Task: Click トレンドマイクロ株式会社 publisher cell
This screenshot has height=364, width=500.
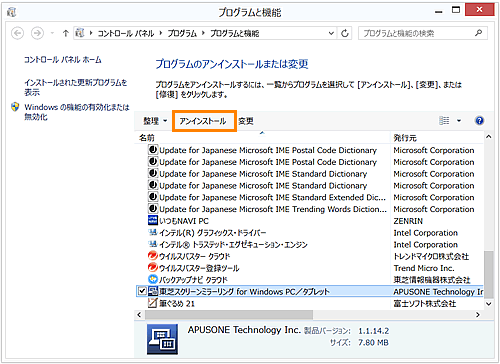Action: [x=431, y=256]
